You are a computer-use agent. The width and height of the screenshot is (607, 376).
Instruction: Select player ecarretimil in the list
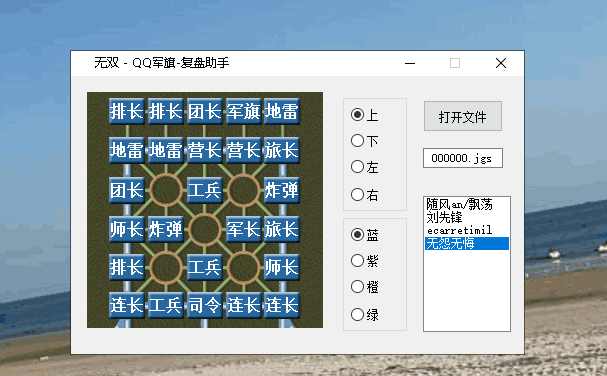point(467,230)
